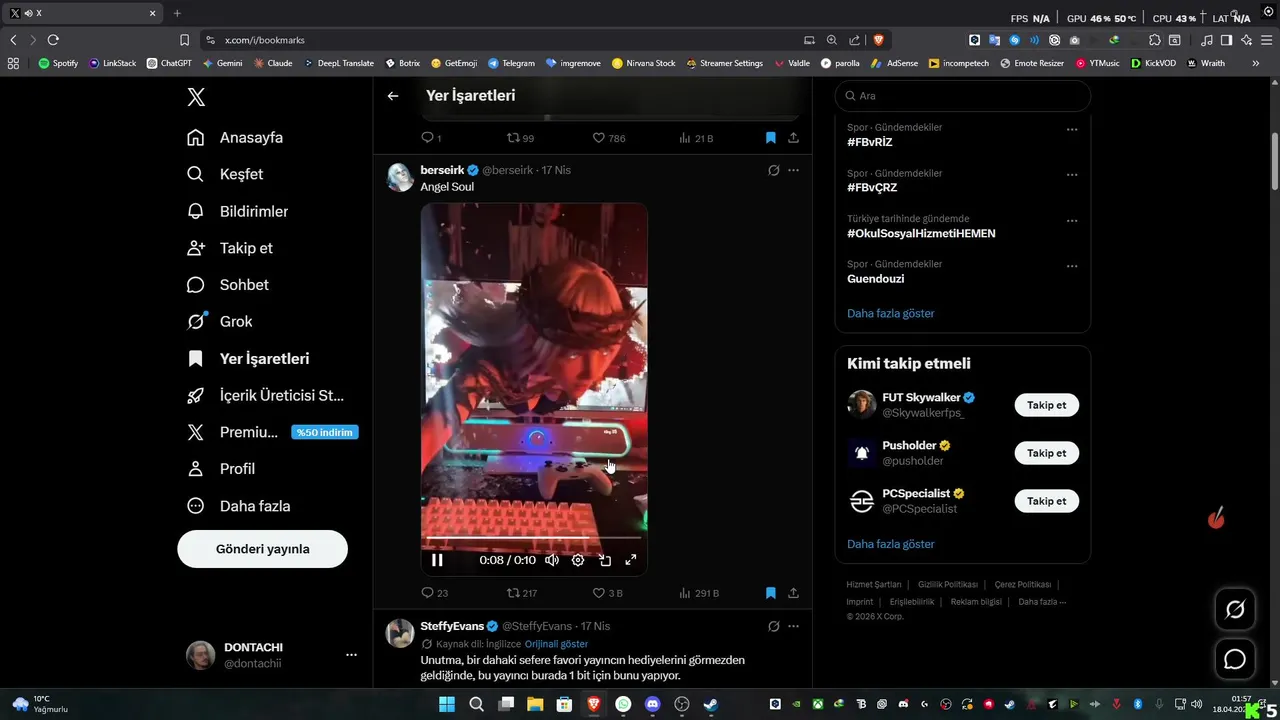Open more options on berseirk's post

[793, 170]
